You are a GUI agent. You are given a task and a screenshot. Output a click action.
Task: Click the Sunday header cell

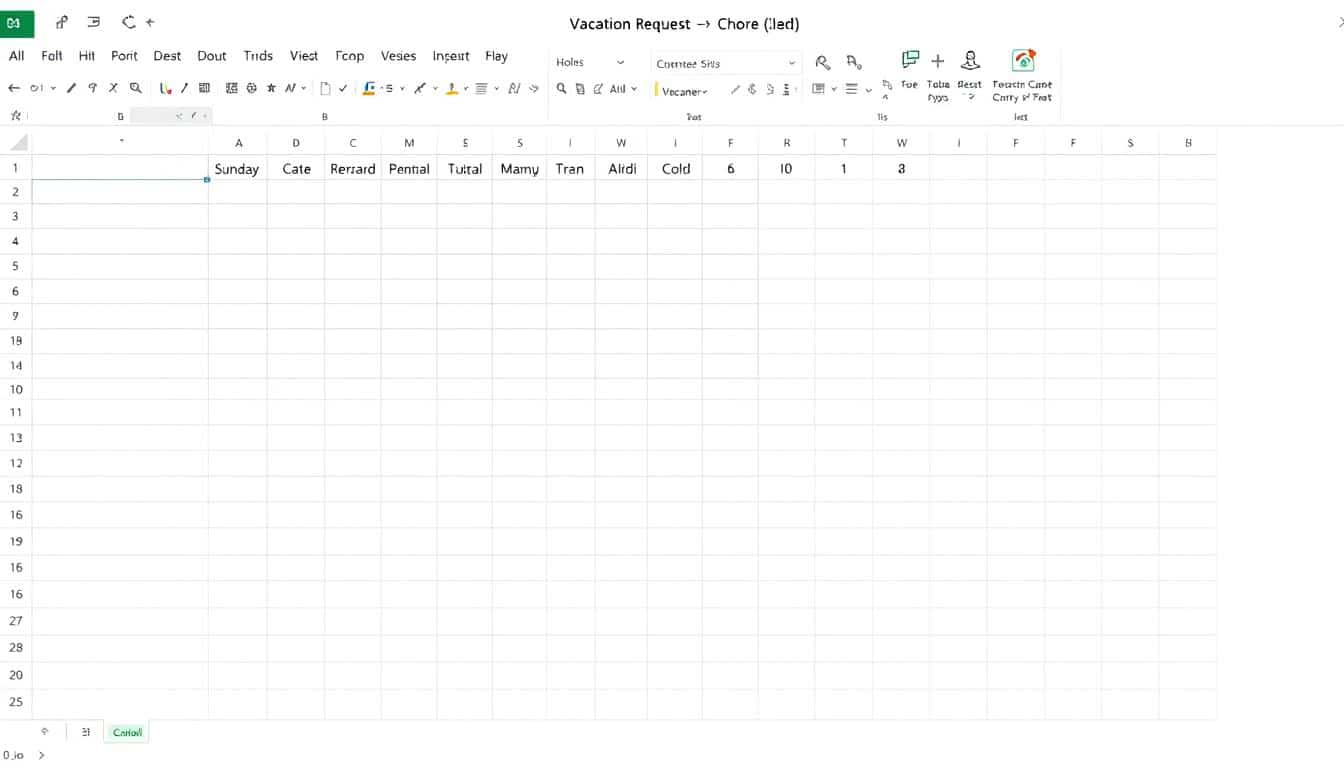(237, 169)
